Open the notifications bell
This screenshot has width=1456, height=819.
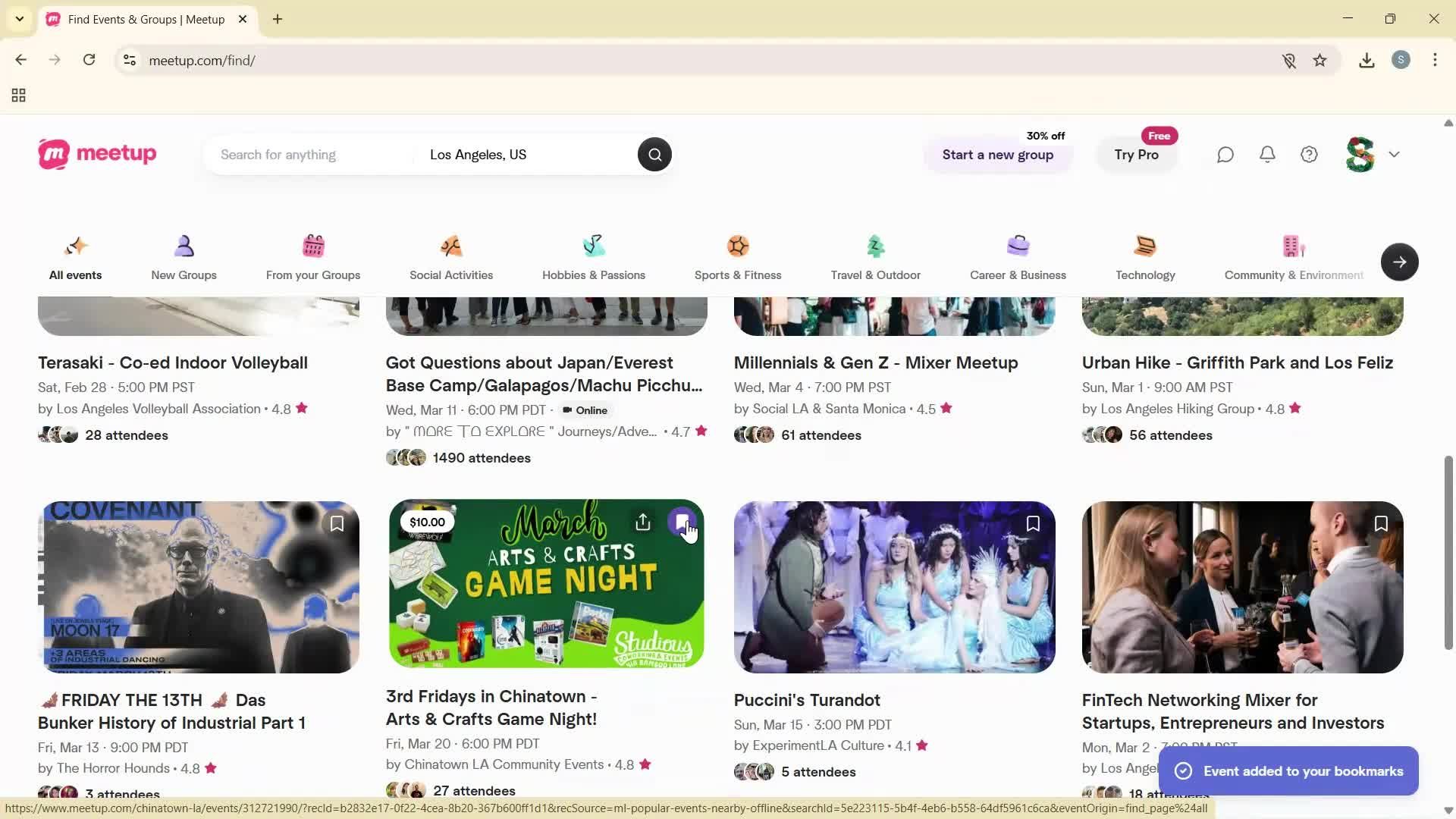pyautogui.click(x=1267, y=155)
